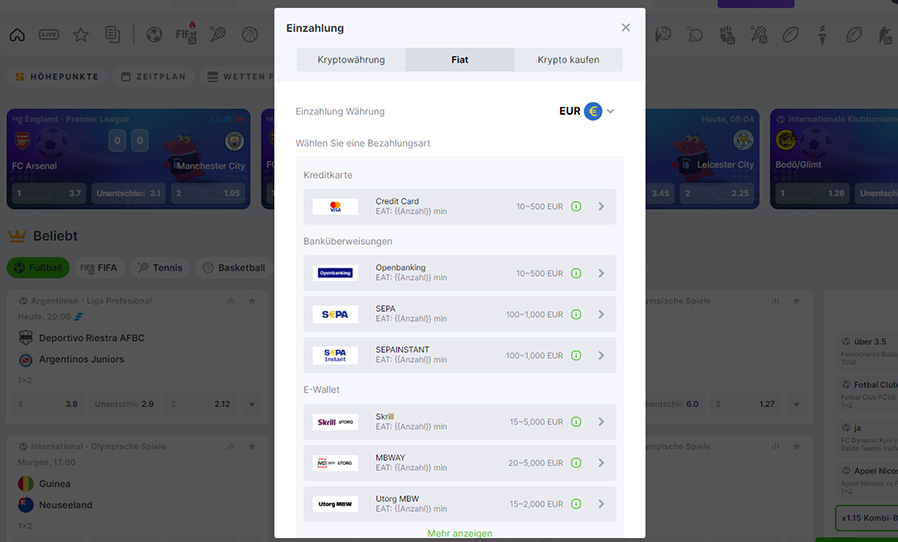Open the Credit Card payment chevron

coord(601,206)
